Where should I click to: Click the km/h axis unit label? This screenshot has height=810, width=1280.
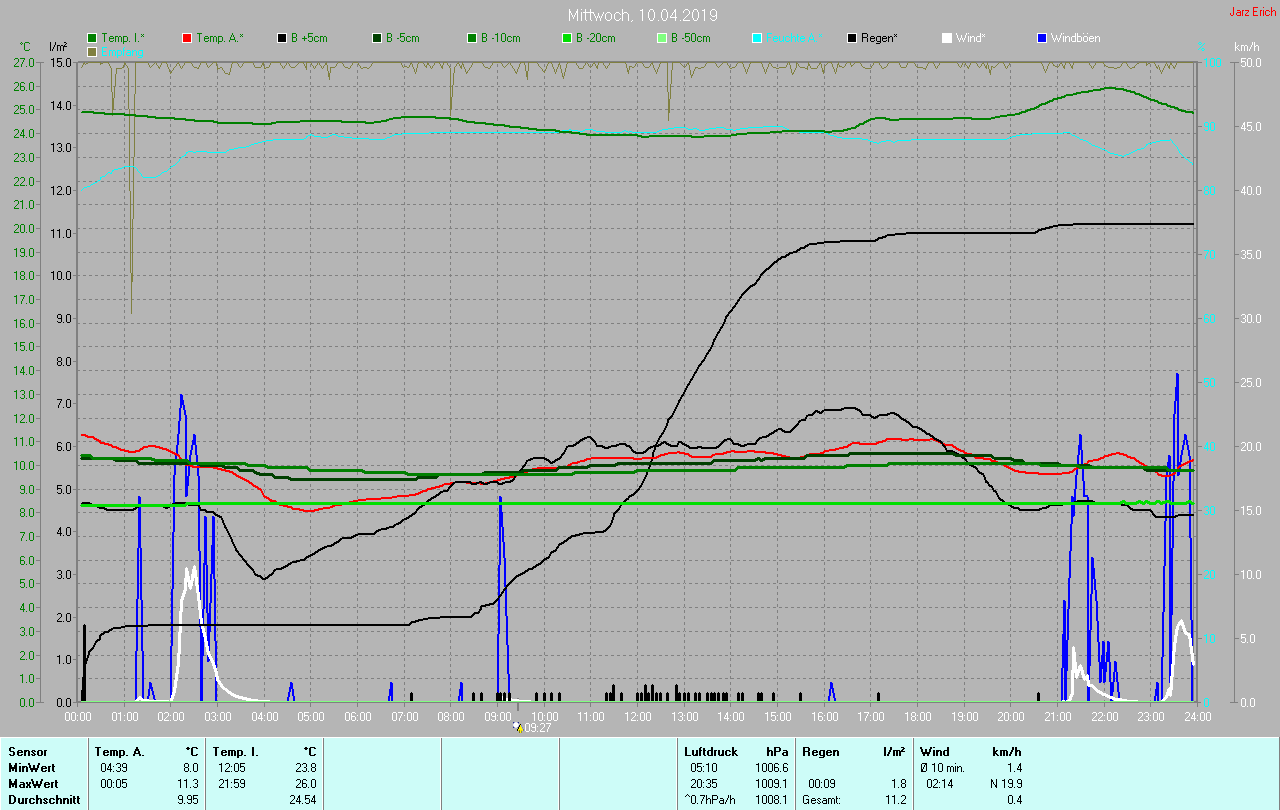click(x=1246, y=47)
